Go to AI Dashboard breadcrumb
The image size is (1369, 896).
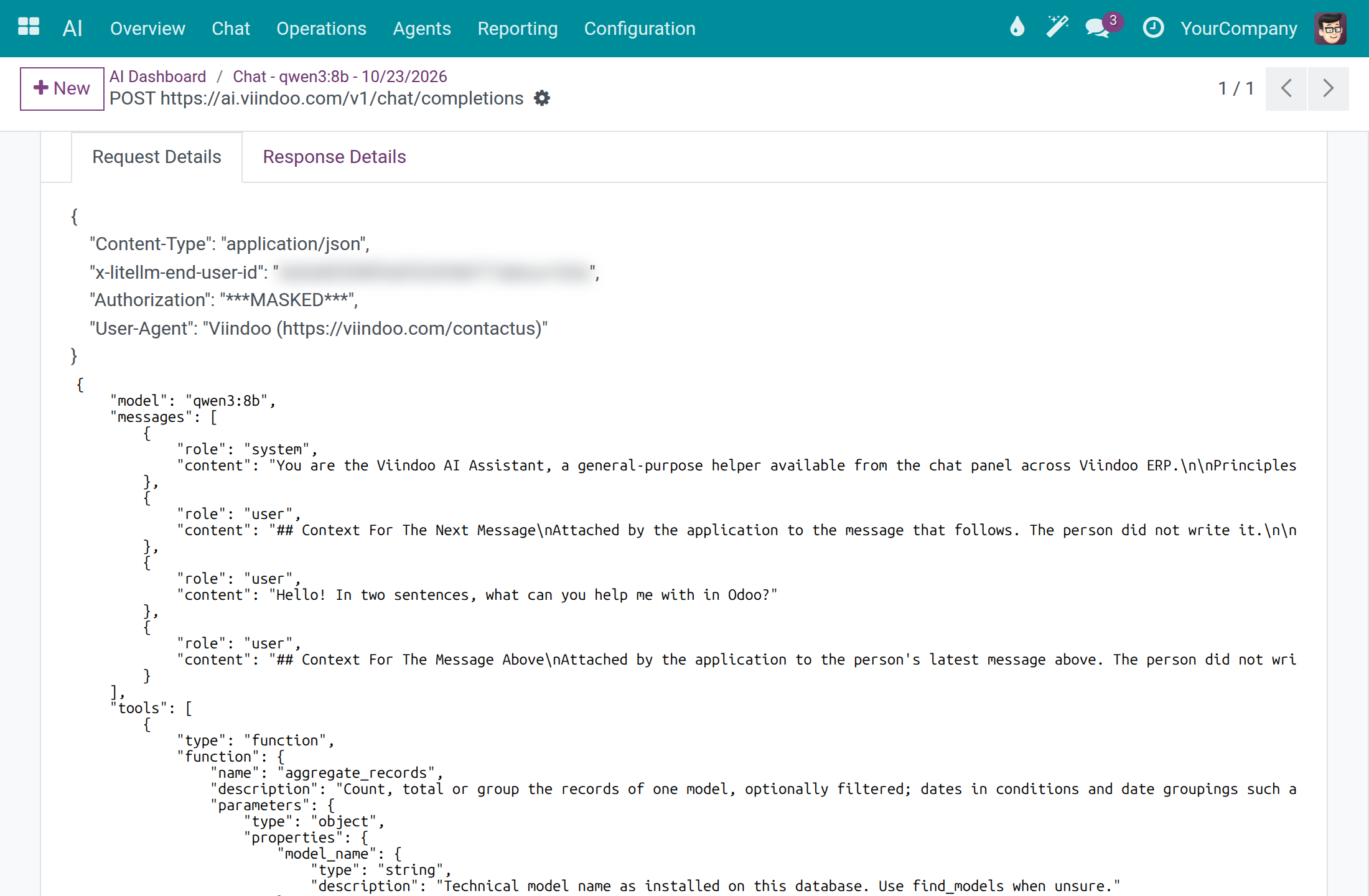coord(157,77)
